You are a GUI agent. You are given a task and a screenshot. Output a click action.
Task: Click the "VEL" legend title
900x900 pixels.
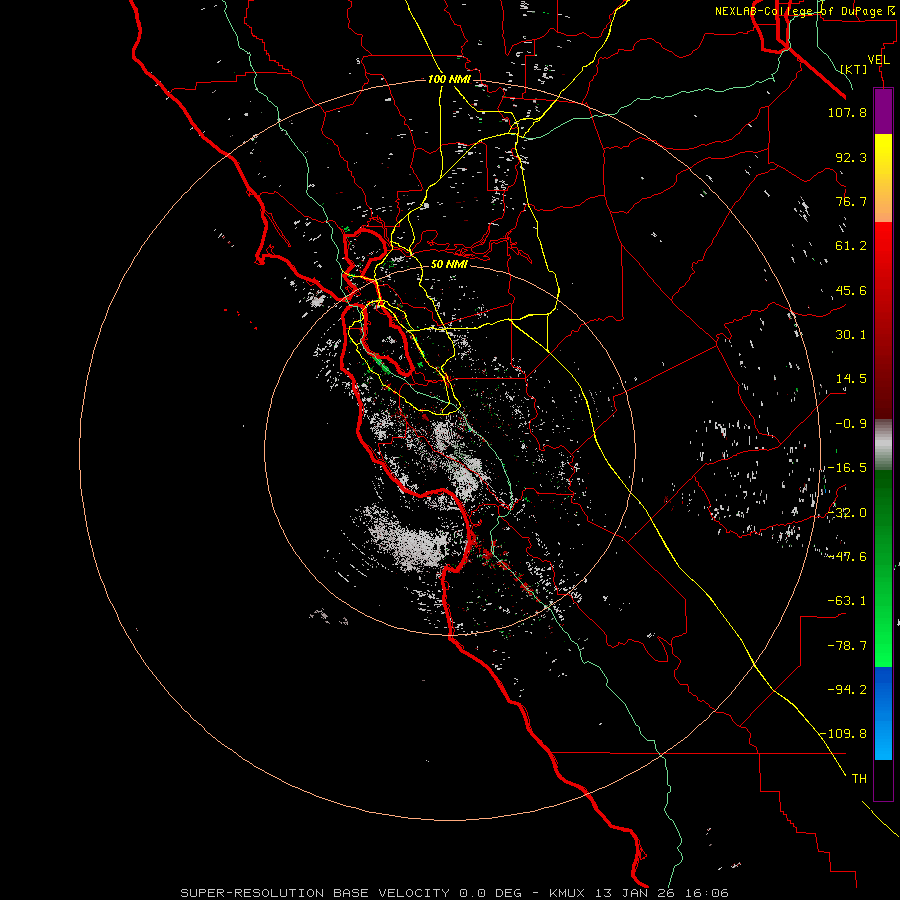(x=878, y=60)
